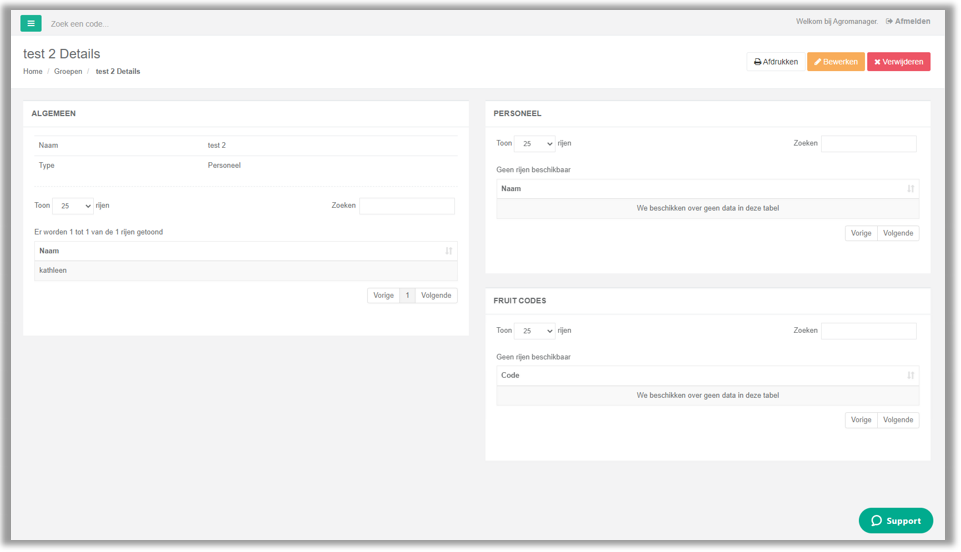Viewport: 961px width, 552px height.
Task: Open the Support chat bubble
Action: (x=895, y=521)
